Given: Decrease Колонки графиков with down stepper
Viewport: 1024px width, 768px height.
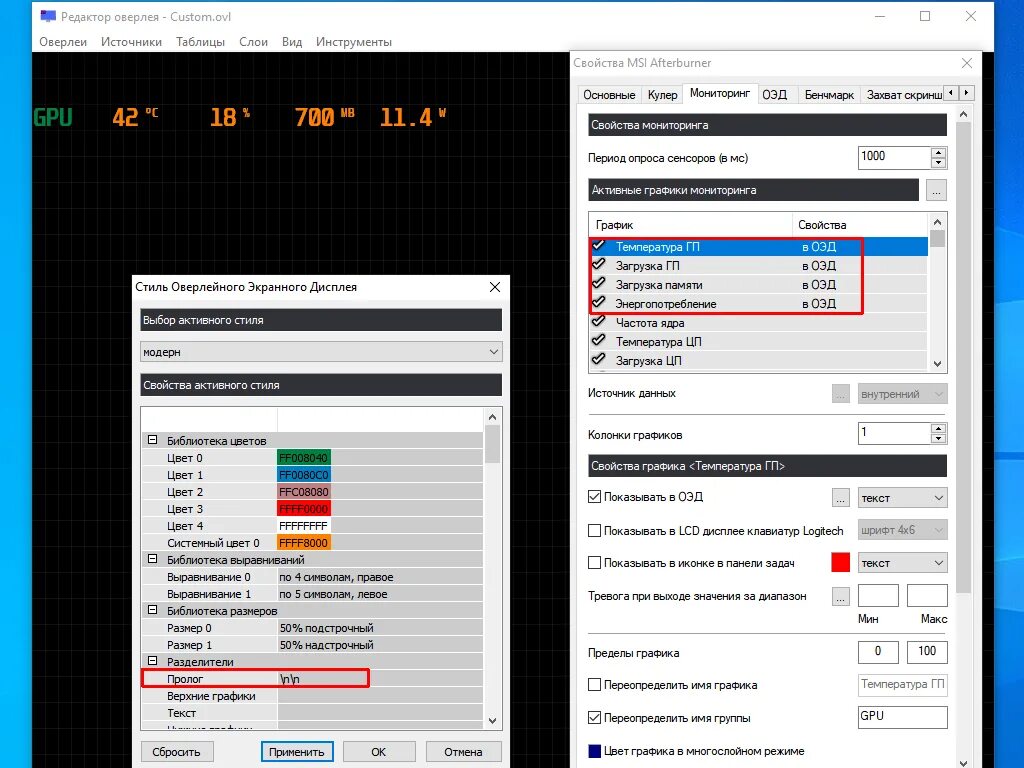Looking at the screenshot, I should click(938, 438).
